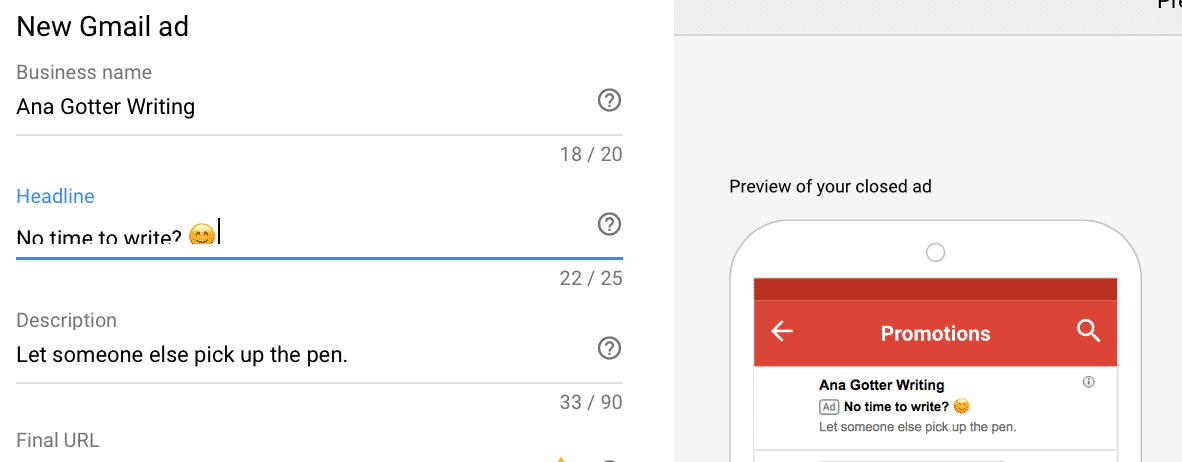Open help for Business name field
This screenshot has height=462, width=1182.
tap(609, 100)
